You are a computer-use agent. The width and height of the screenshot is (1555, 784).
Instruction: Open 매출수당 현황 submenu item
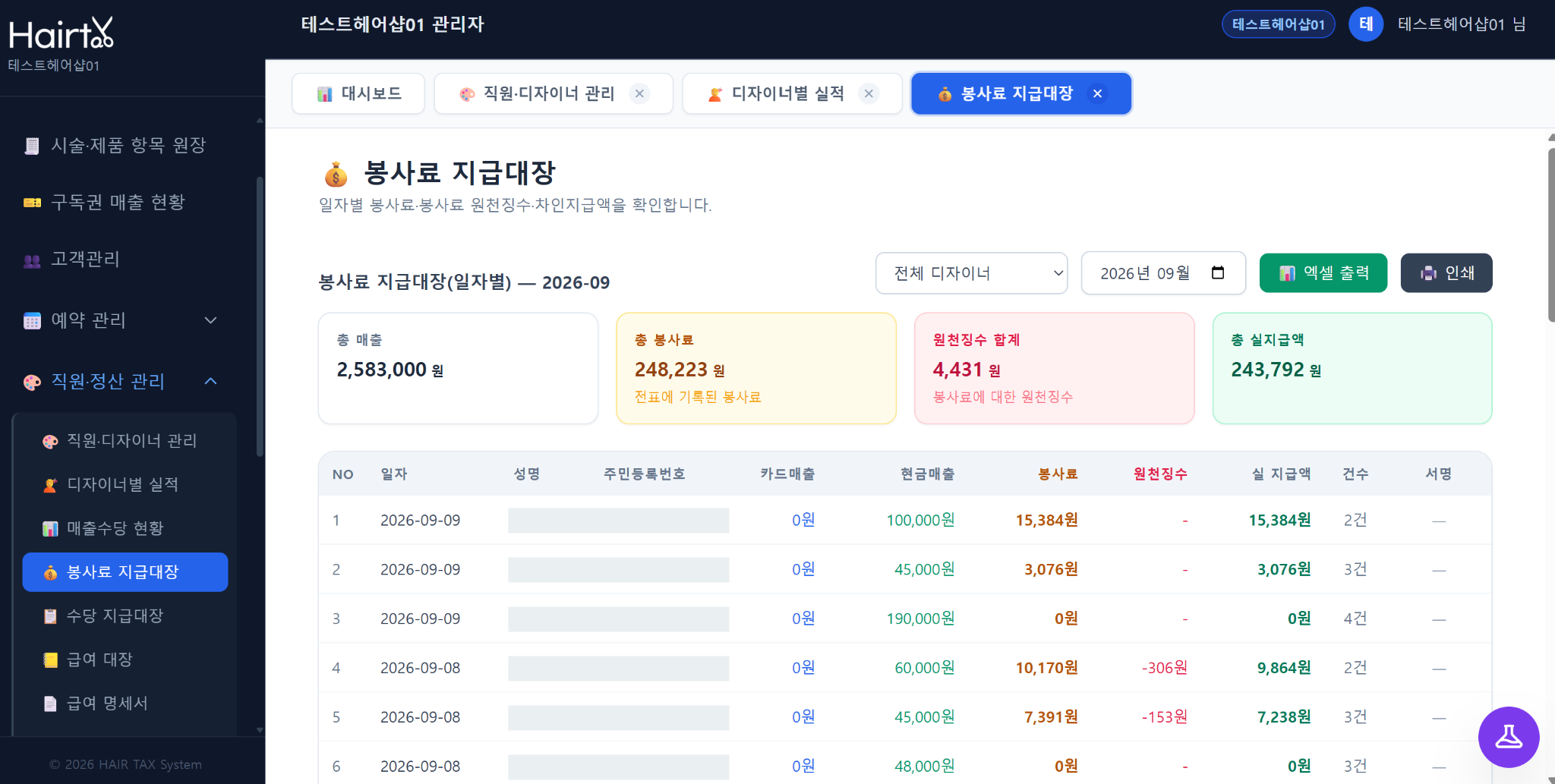(x=125, y=528)
